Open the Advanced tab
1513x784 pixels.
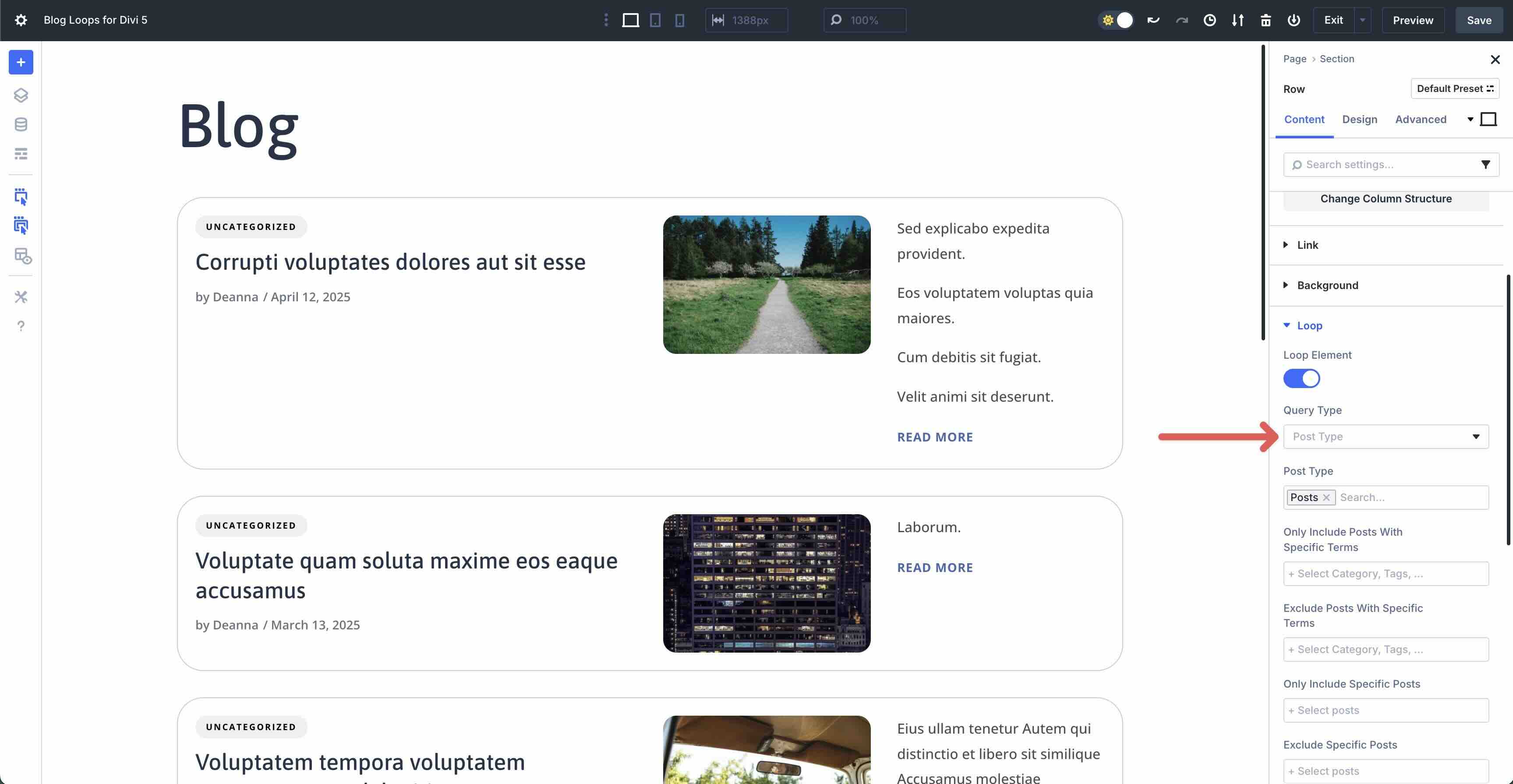point(1421,119)
